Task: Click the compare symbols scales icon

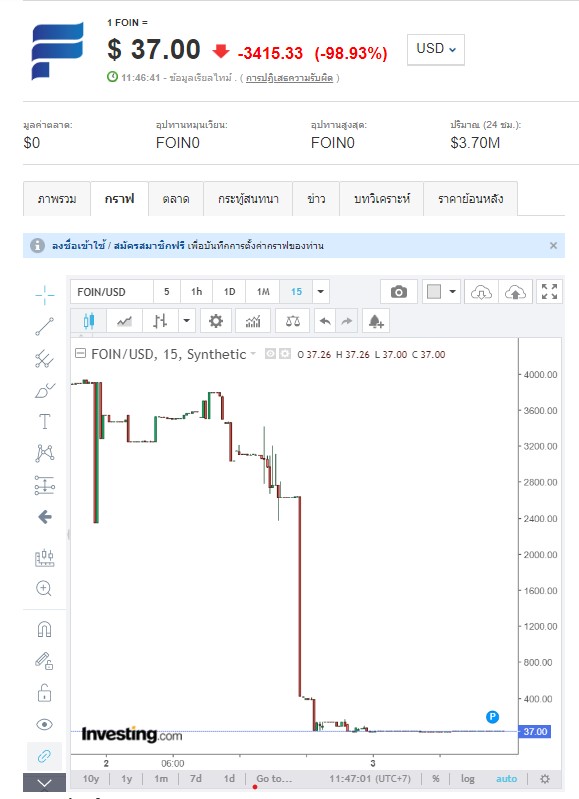Action: click(293, 321)
